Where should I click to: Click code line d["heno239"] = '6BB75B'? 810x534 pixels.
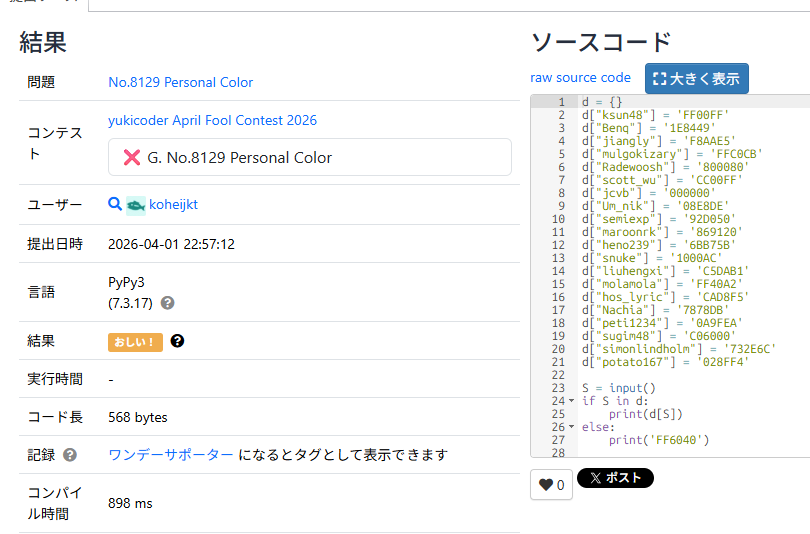[x=659, y=245]
